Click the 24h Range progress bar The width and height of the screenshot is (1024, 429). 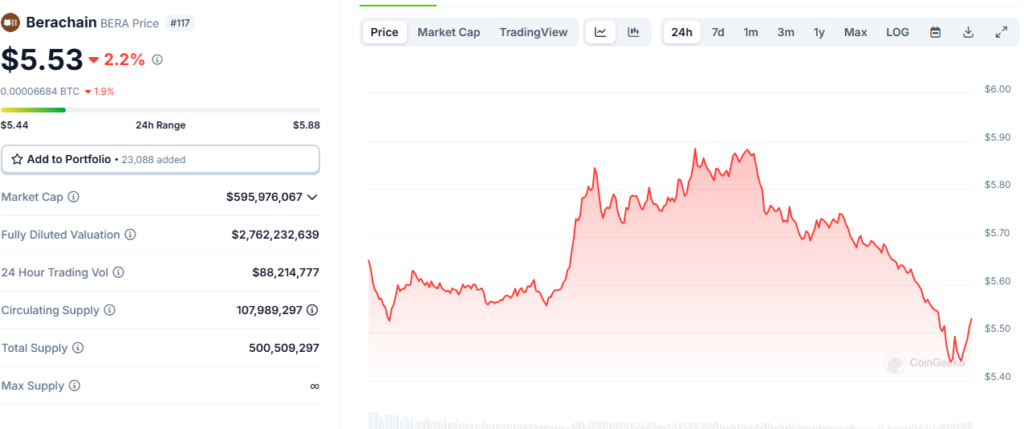161,110
